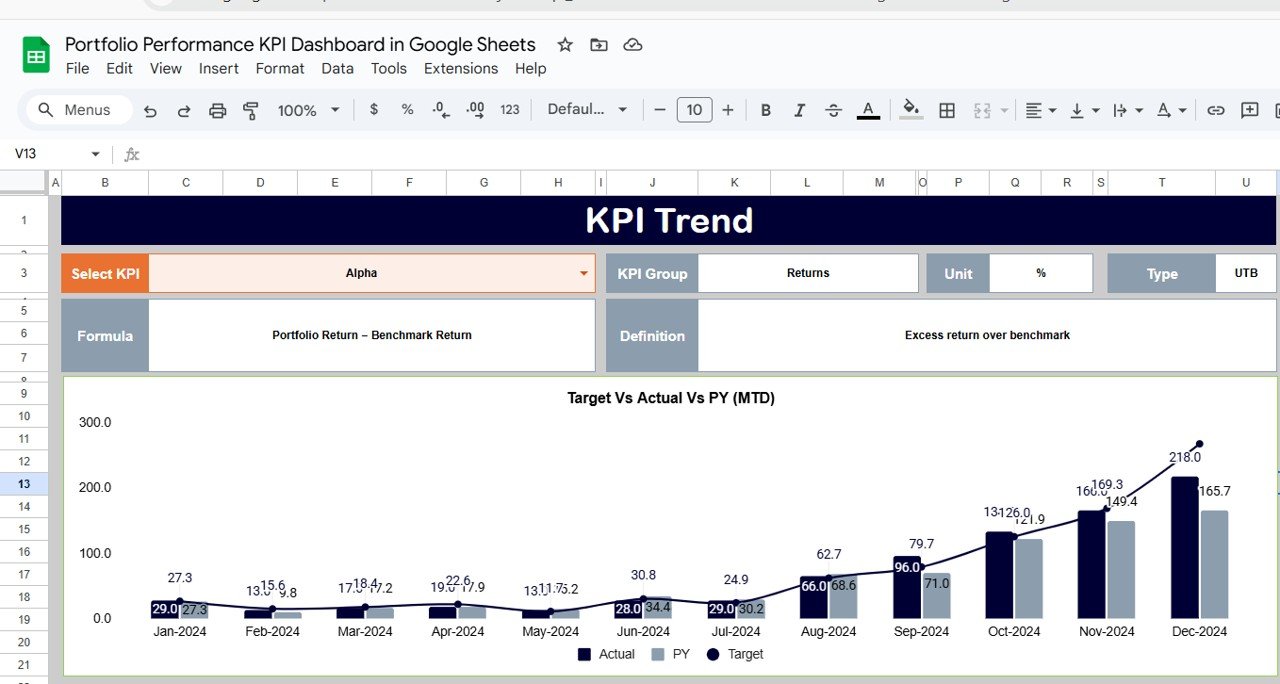Decrease decimal places

(x=440, y=110)
